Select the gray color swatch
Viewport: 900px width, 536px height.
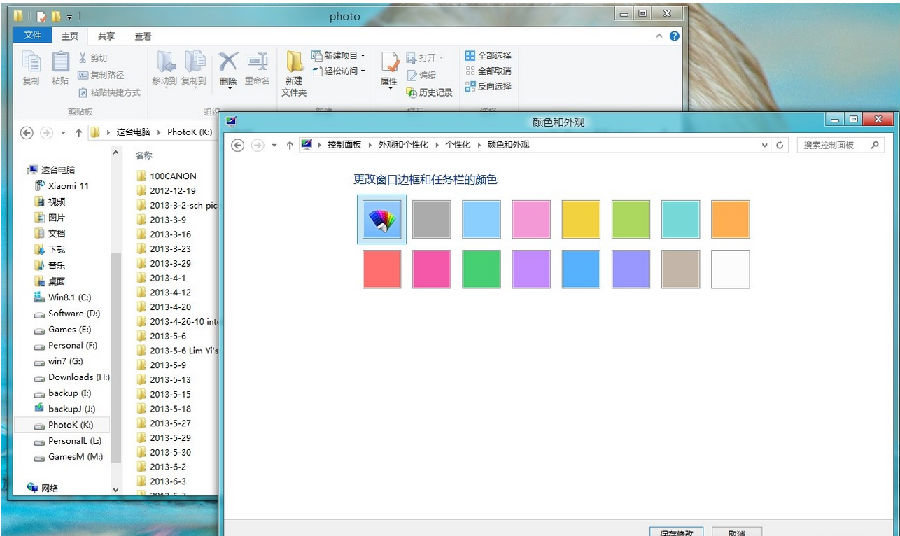[432, 219]
